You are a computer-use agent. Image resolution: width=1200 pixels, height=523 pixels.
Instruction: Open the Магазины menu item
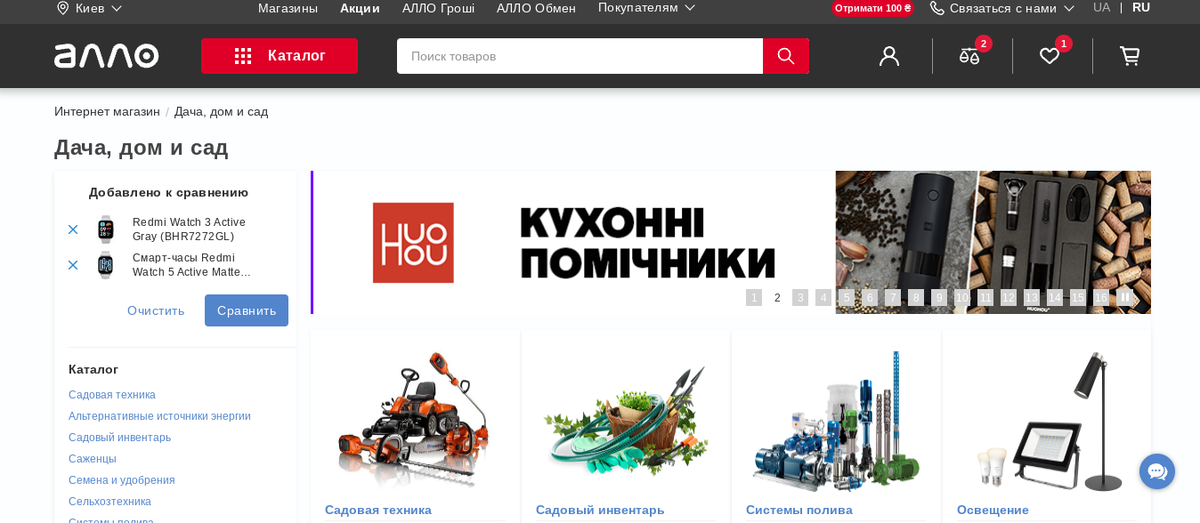coord(288,8)
